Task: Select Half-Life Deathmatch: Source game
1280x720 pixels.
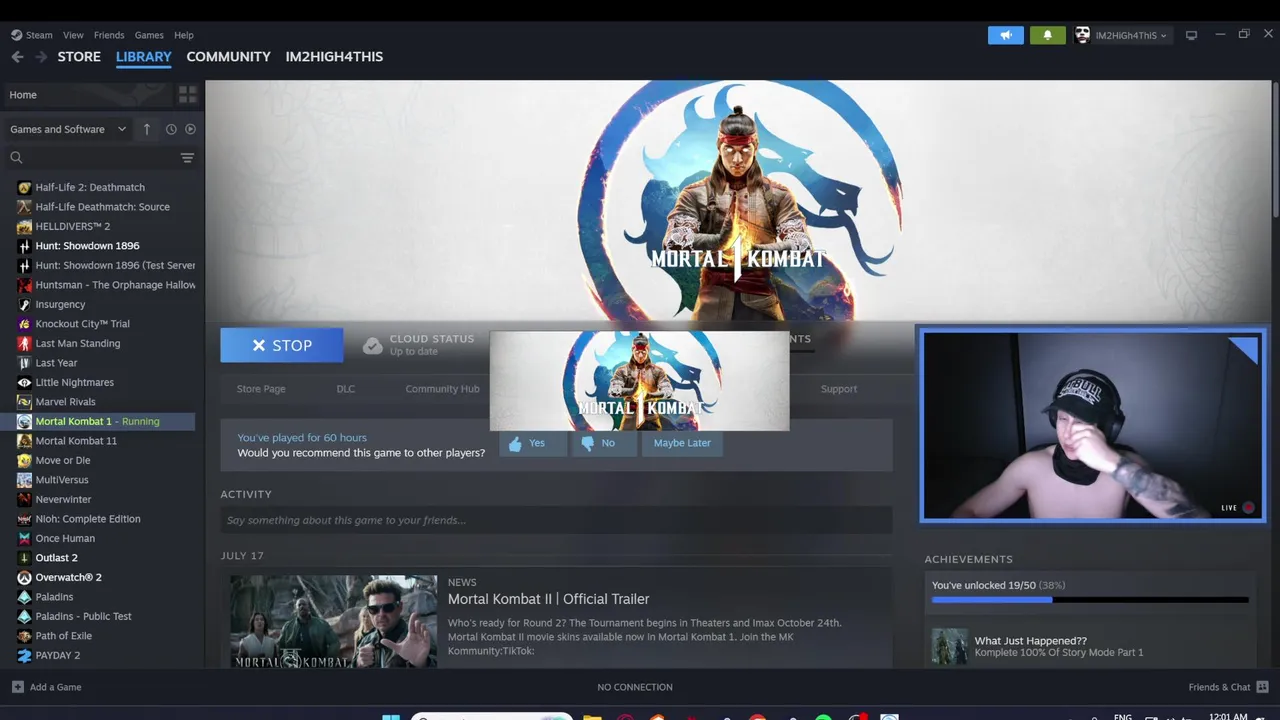Action: point(102,207)
